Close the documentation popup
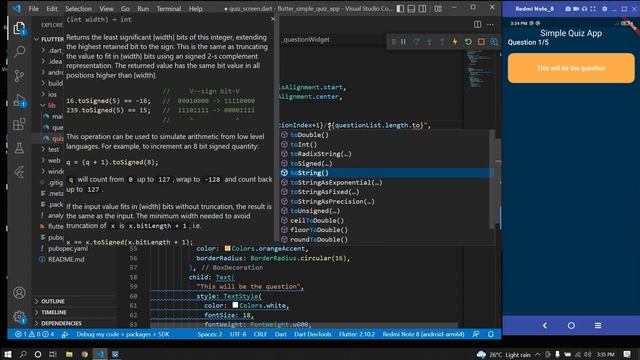The width and height of the screenshot is (640, 360). [273, 19]
